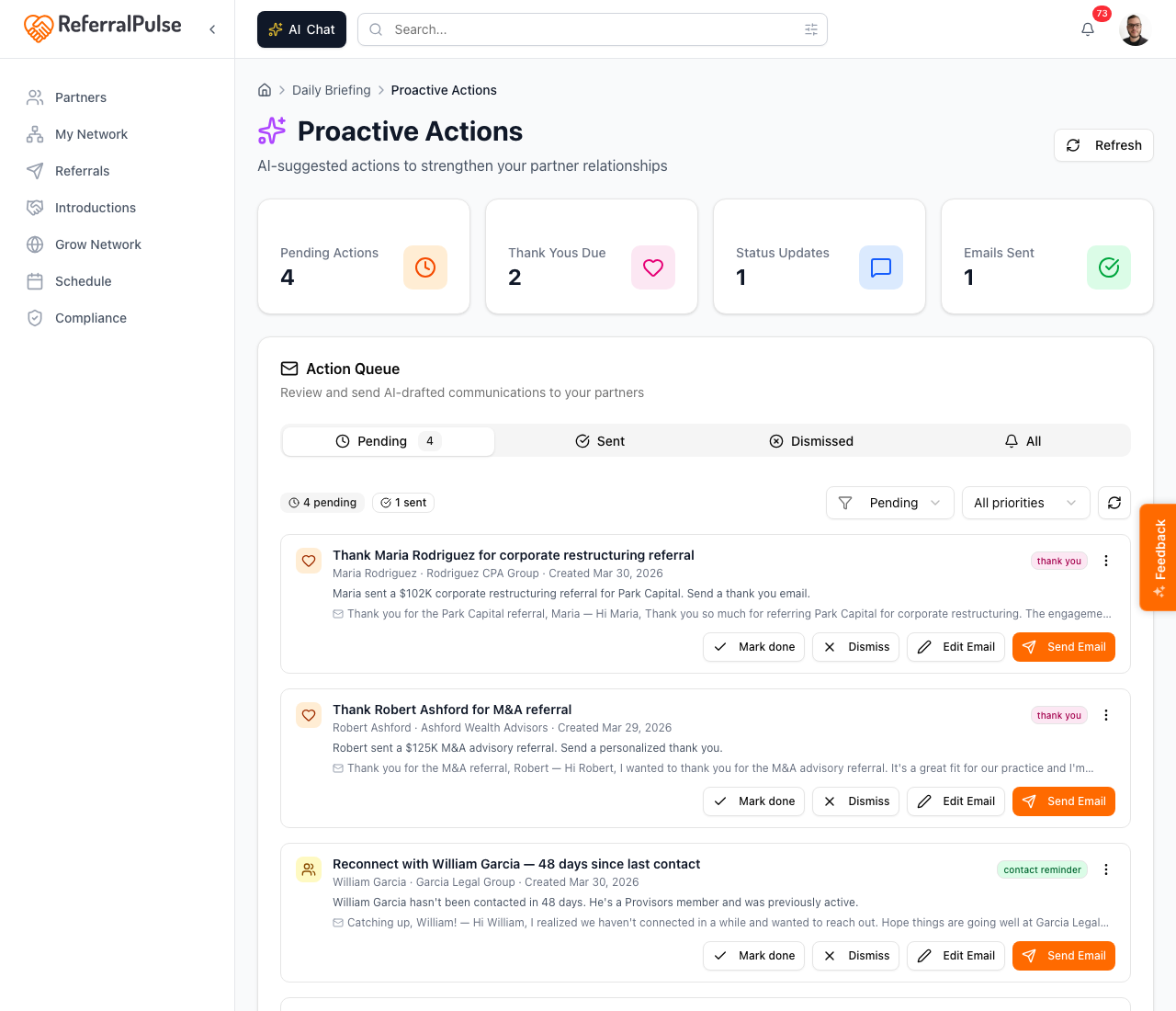Focus the Search field
This screenshot has width=1176, height=1011.
click(x=593, y=29)
